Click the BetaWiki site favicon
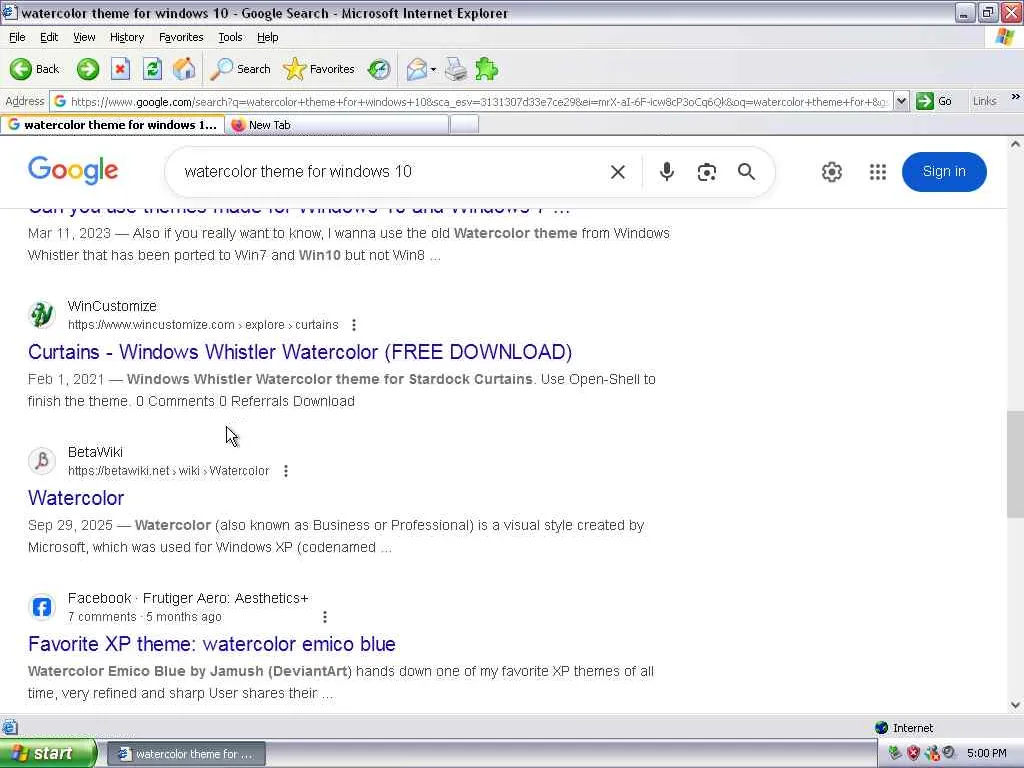Screen dimensions: 1024x768 [42, 460]
